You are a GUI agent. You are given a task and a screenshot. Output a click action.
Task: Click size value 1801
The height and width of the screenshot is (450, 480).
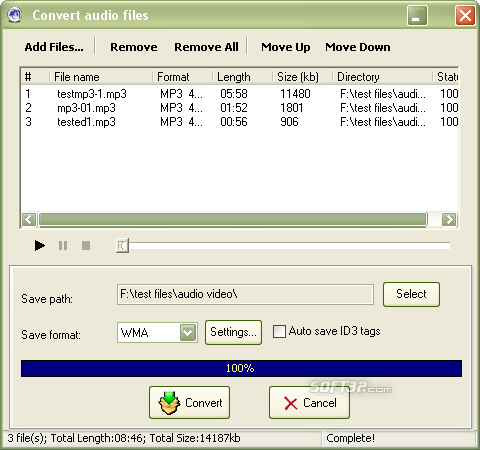[x=291, y=108]
